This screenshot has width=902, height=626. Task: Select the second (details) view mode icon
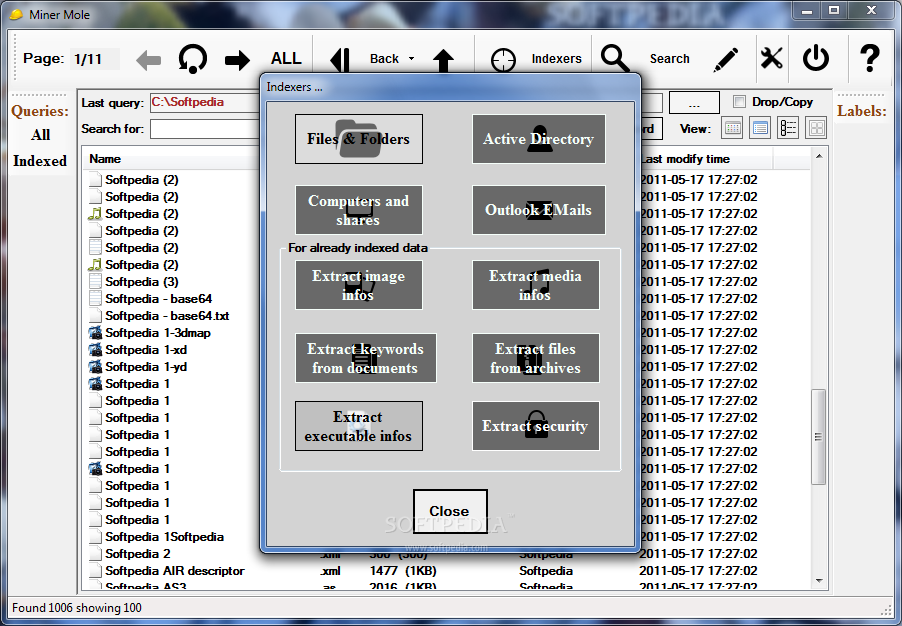click(760, 128)
